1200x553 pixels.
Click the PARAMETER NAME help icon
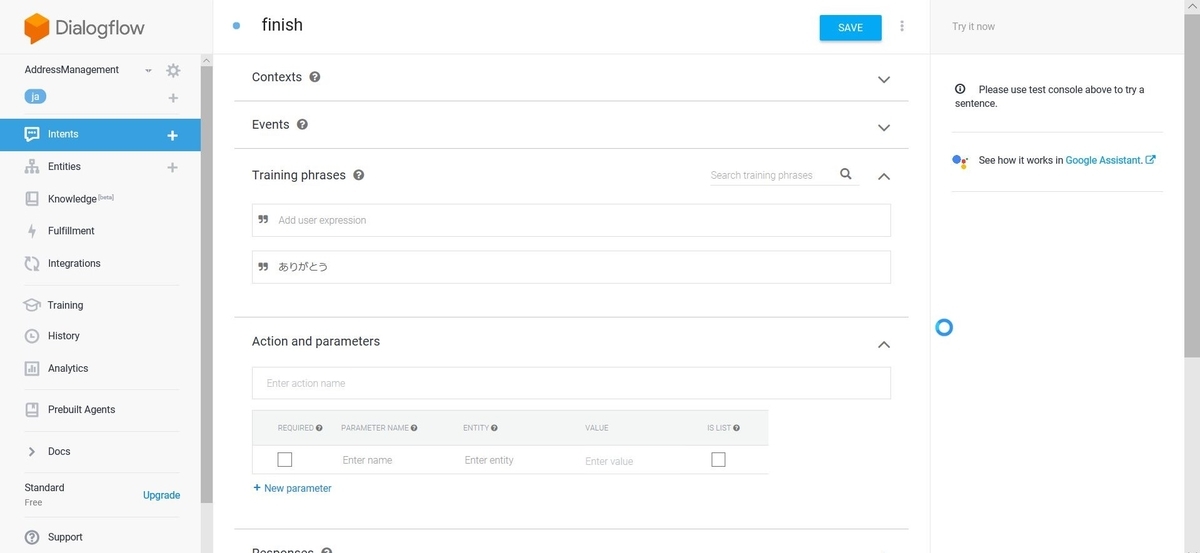(x=414, y=428)
